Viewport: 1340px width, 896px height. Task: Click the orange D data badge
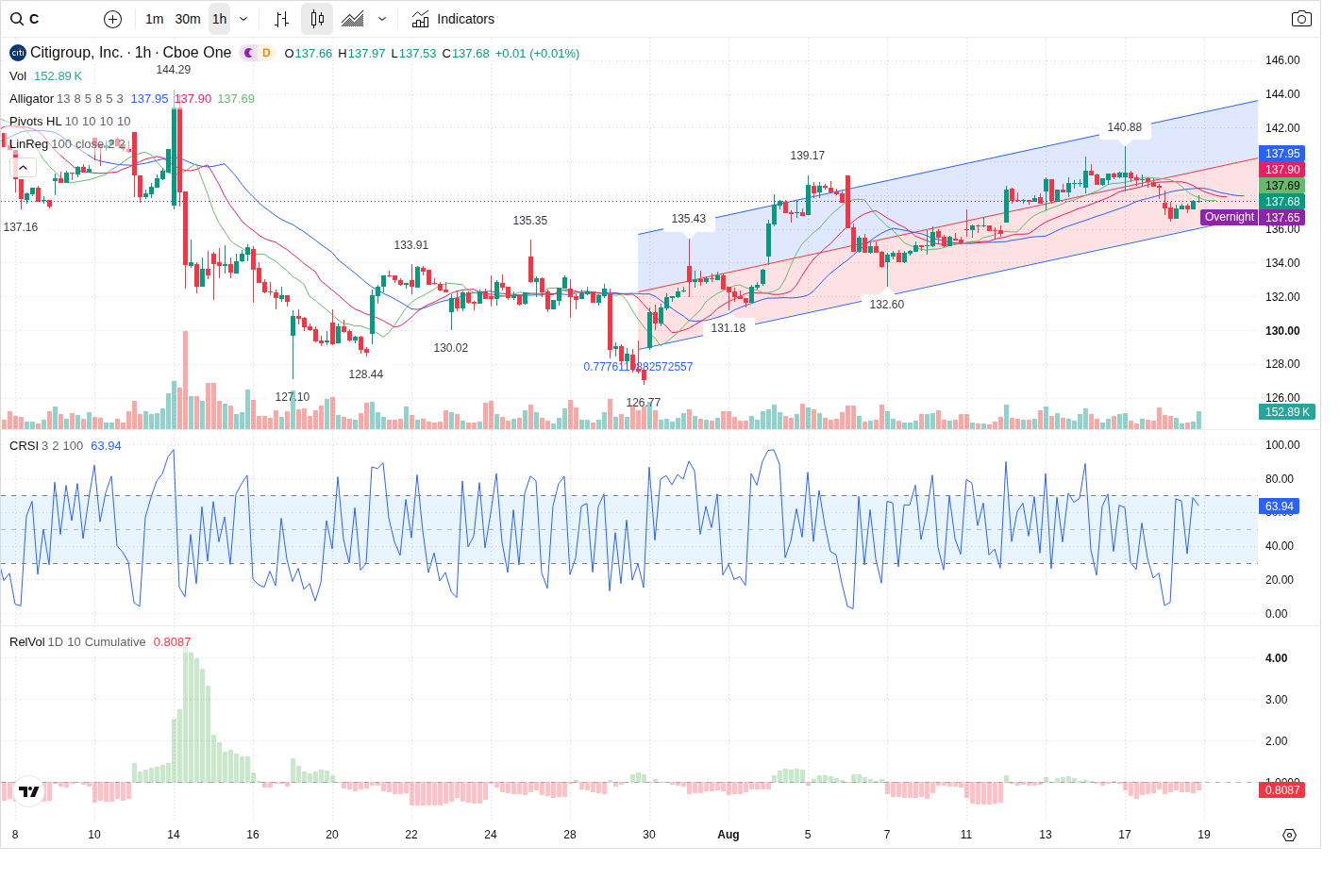[x=266, y=53]
